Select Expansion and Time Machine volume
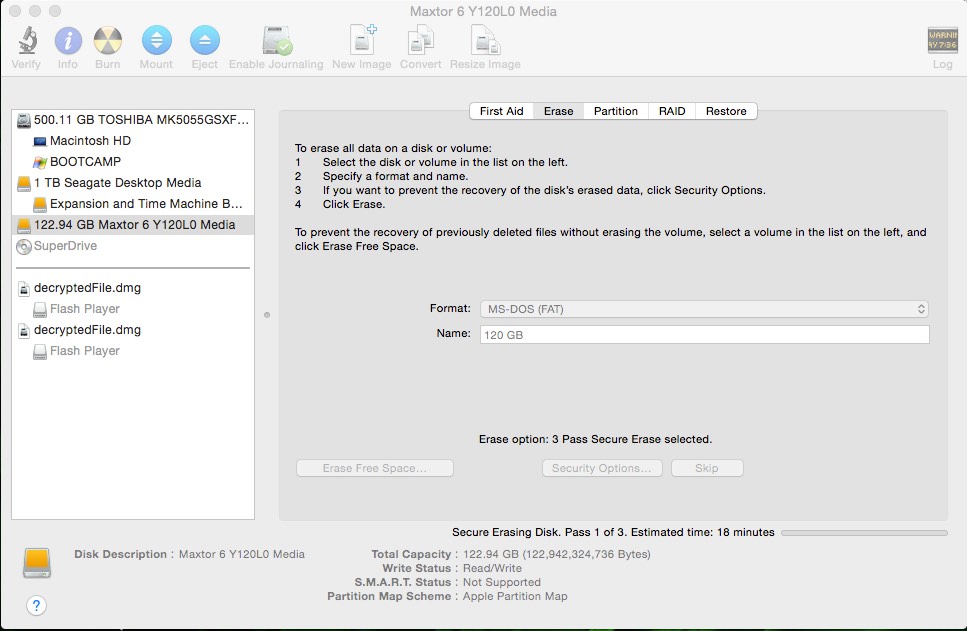 [x=133, y=204]
